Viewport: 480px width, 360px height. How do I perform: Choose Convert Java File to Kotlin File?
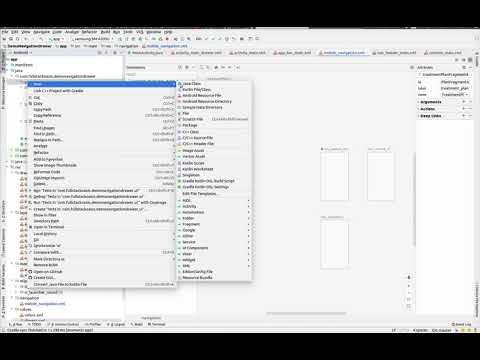point(101,284)
